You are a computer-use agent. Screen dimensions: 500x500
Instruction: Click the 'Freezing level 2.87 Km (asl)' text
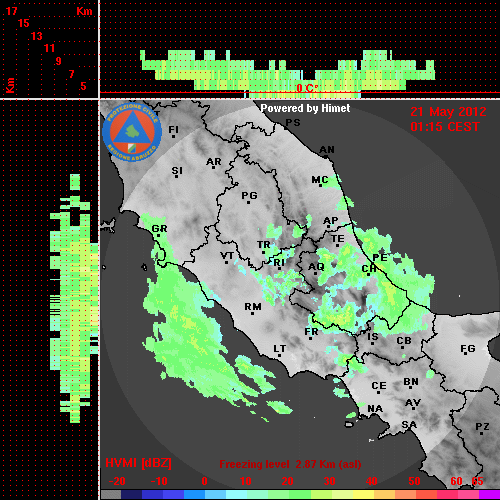click(290, 464)
